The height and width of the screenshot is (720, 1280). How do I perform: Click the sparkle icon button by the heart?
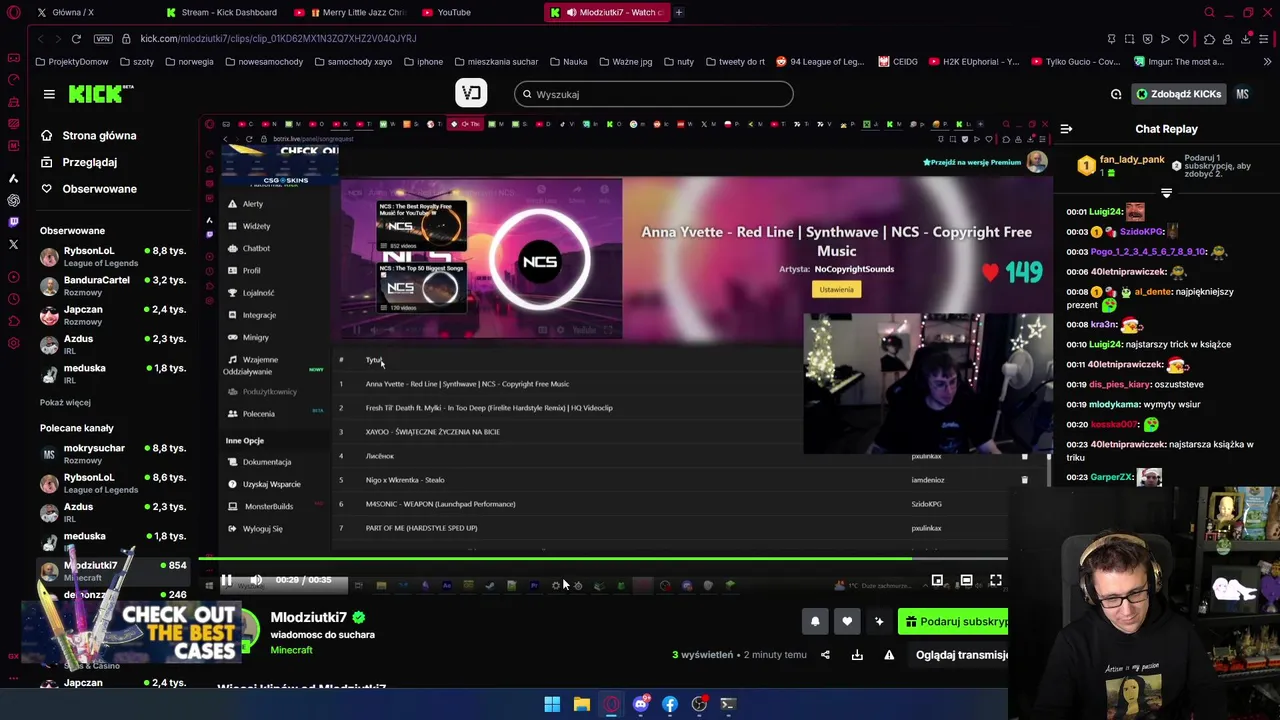879,621
